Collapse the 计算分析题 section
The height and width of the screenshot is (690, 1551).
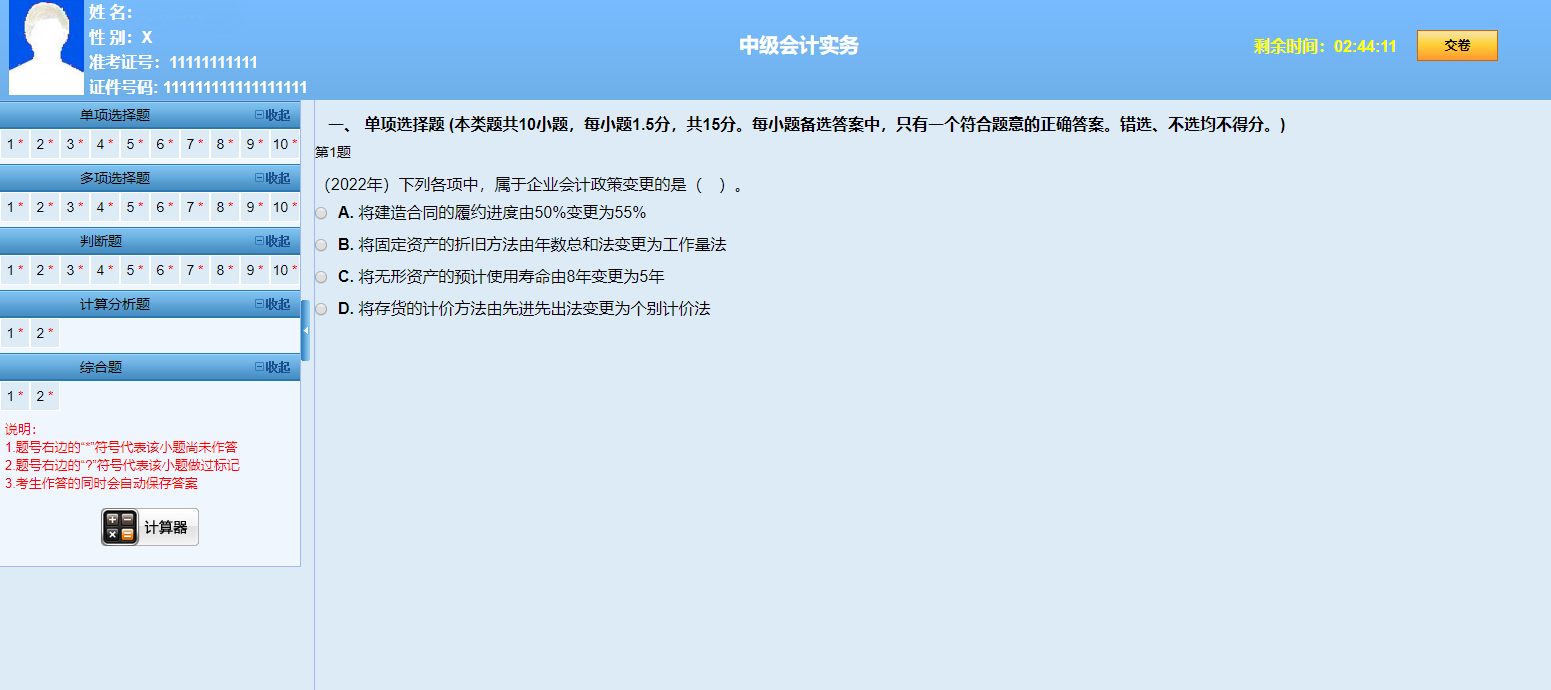click(x=272, y=304)
